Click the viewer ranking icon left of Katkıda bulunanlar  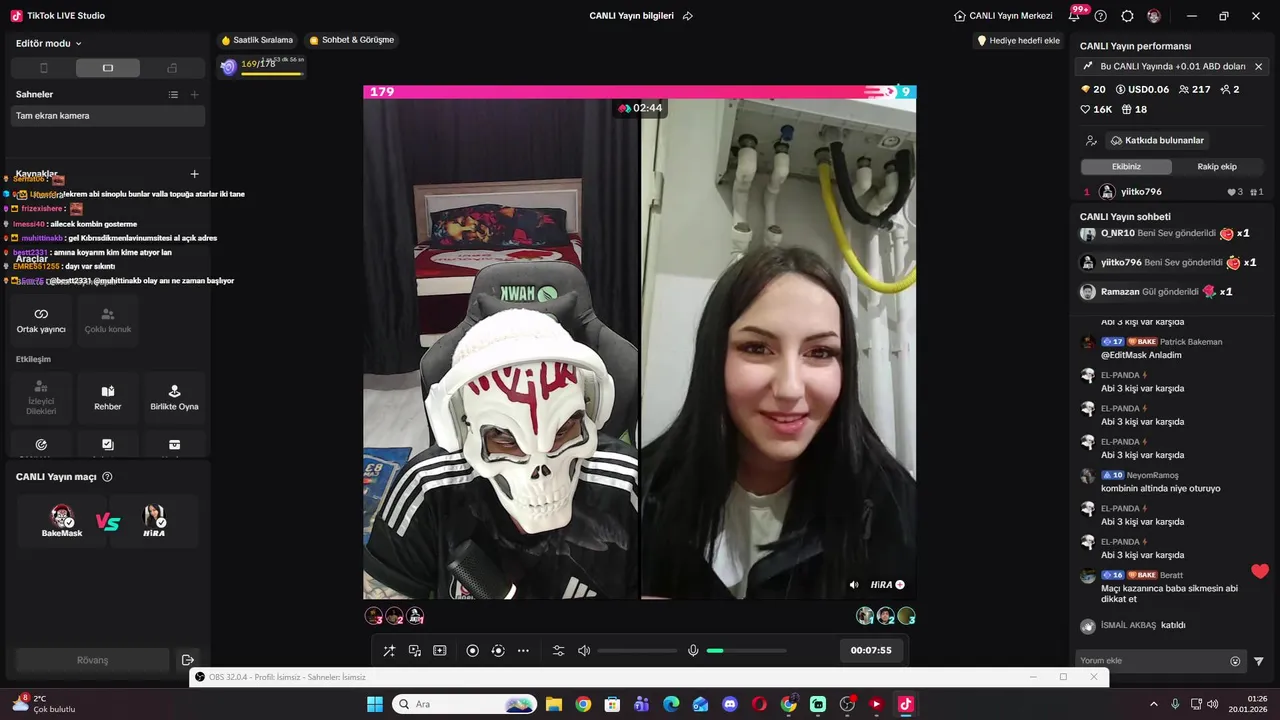click(x=1091, y=141)
